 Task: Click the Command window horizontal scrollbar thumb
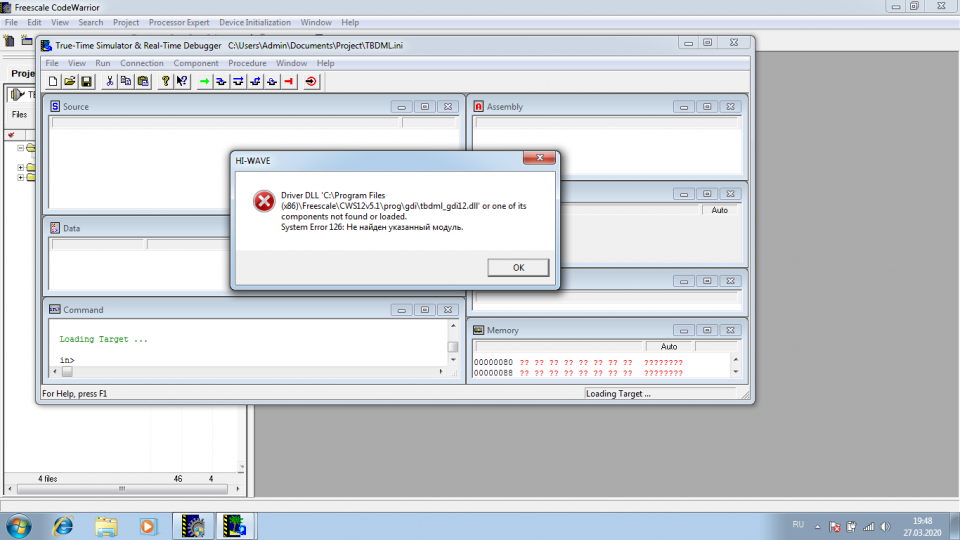(x=67, y=371)
